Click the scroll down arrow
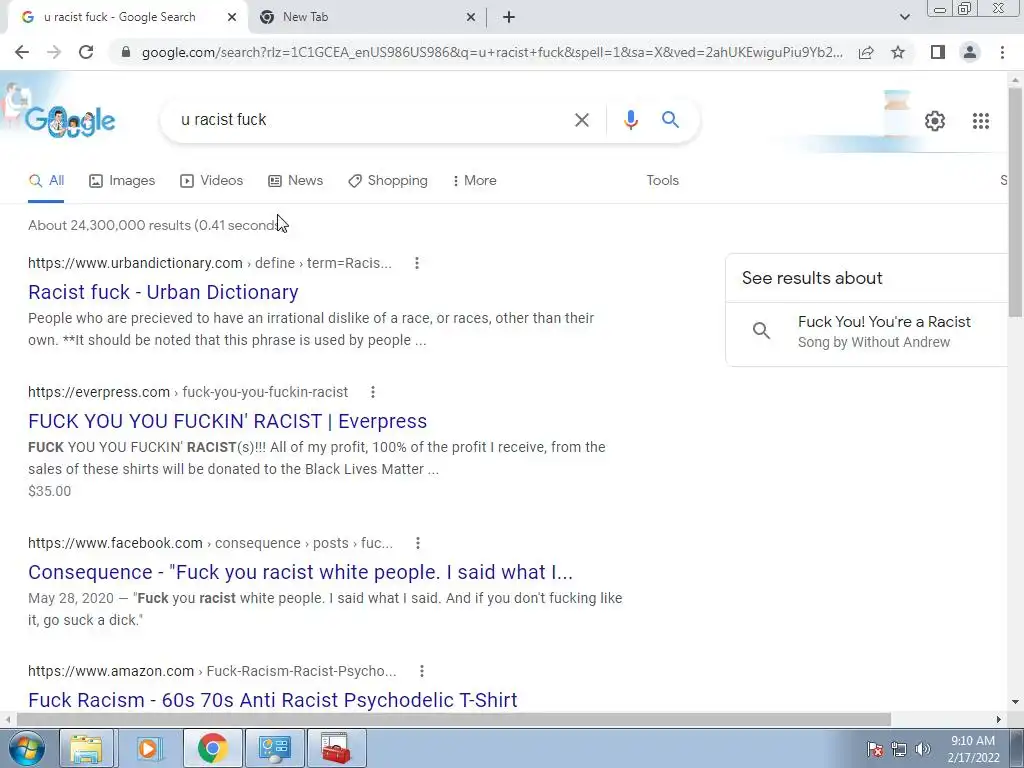This screenshot has height=768, width=1024. [x=1015, y=702]
